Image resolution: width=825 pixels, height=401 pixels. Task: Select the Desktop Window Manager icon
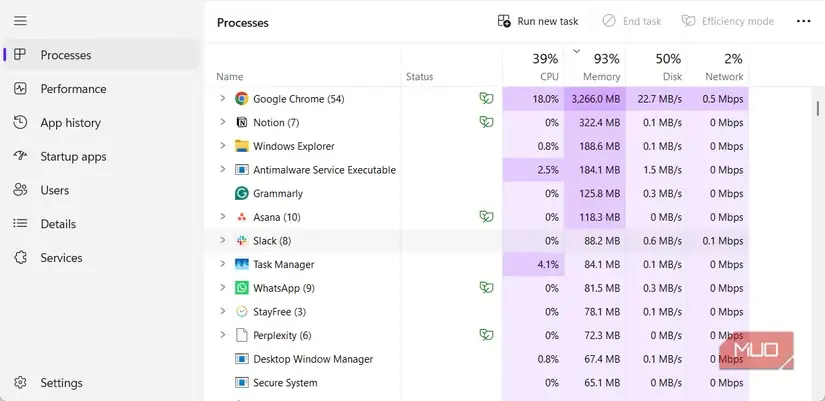pyautogui.click(x=242, y=359)
